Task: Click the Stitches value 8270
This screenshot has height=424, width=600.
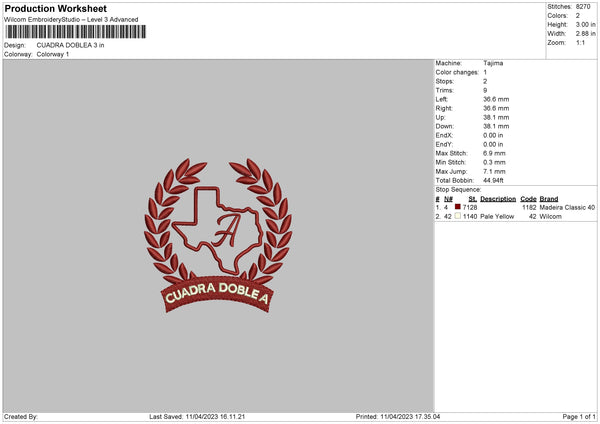Action: coord(583,7)
